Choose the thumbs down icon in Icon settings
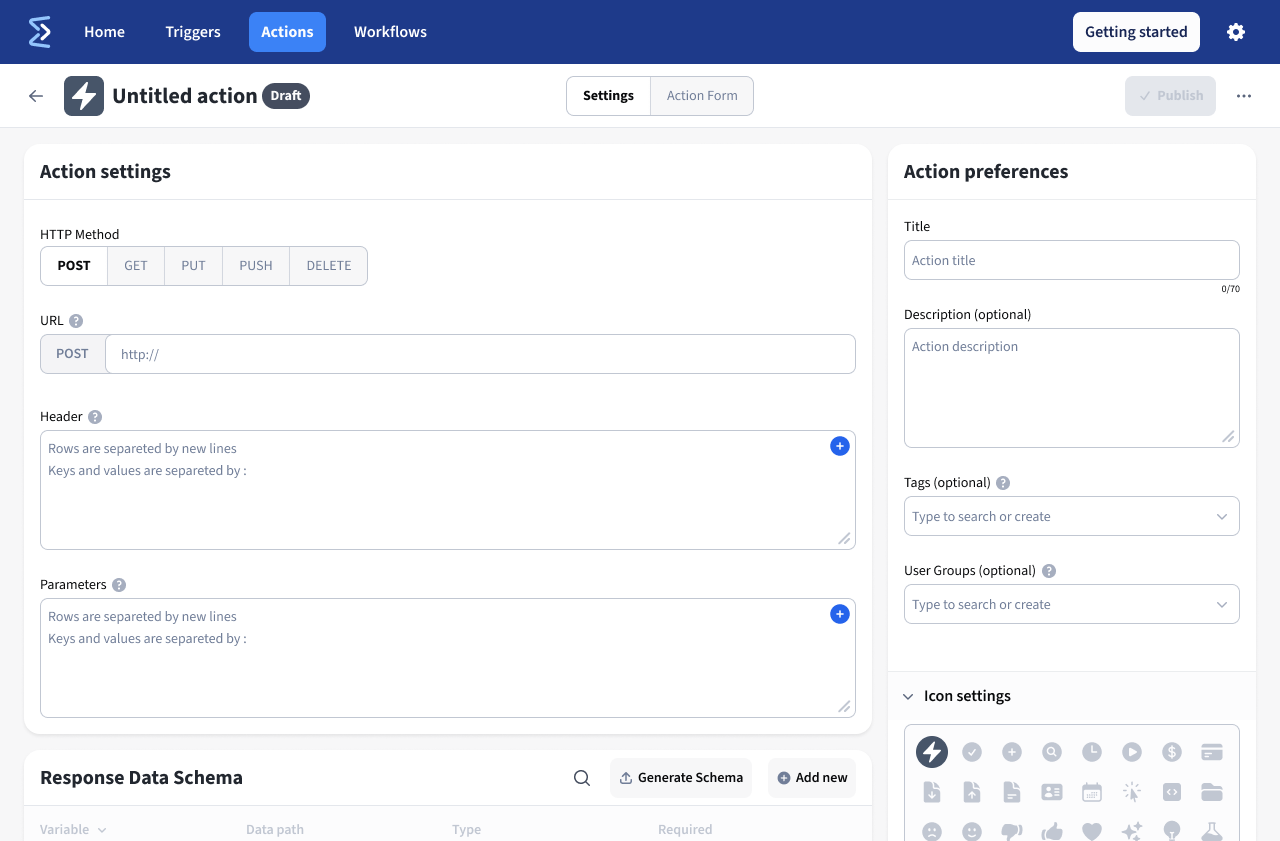This screenshot has width=1280, height=841. (x=1012, y=832)
